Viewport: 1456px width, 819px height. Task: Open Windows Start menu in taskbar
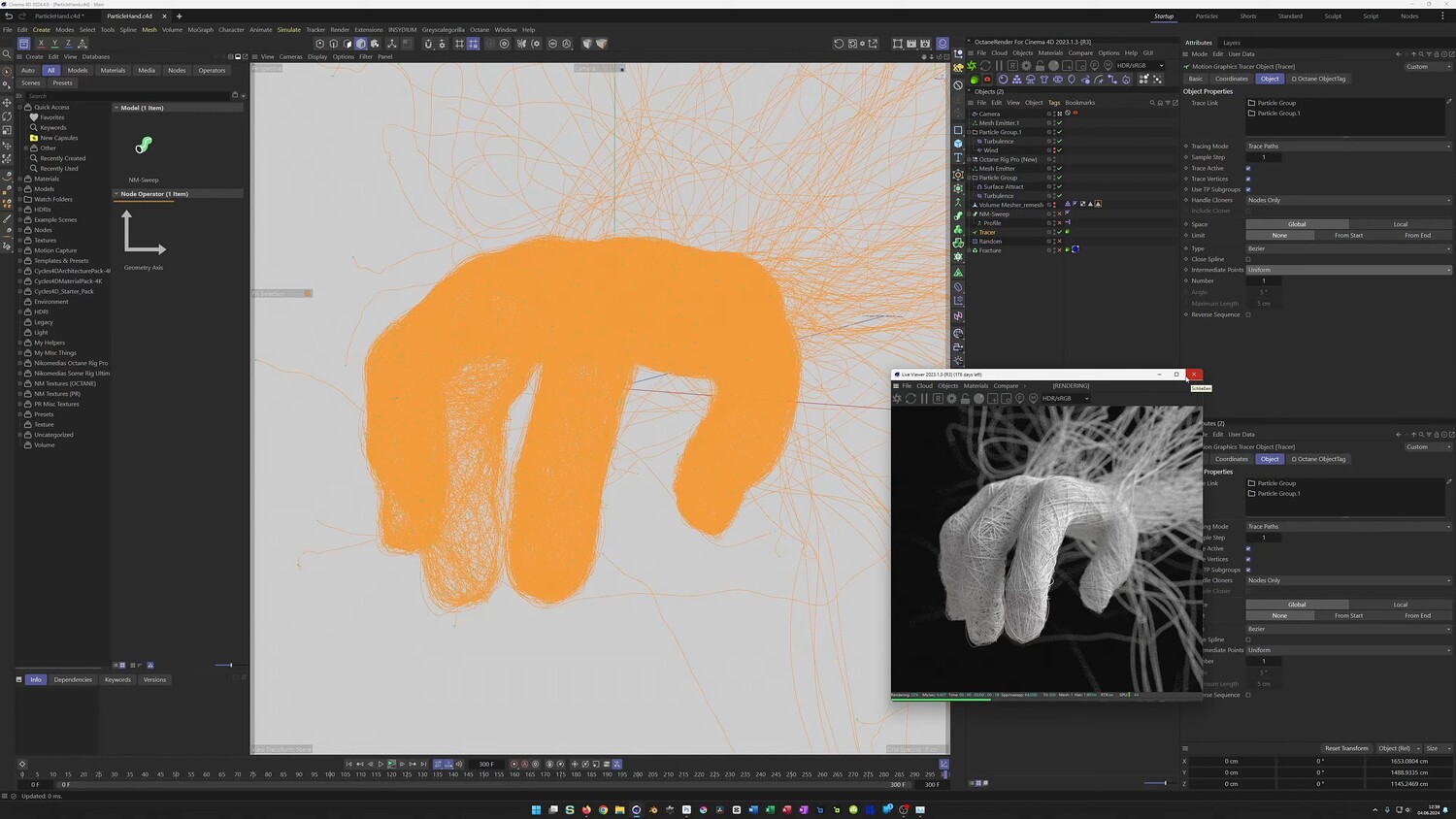(536, 809)
